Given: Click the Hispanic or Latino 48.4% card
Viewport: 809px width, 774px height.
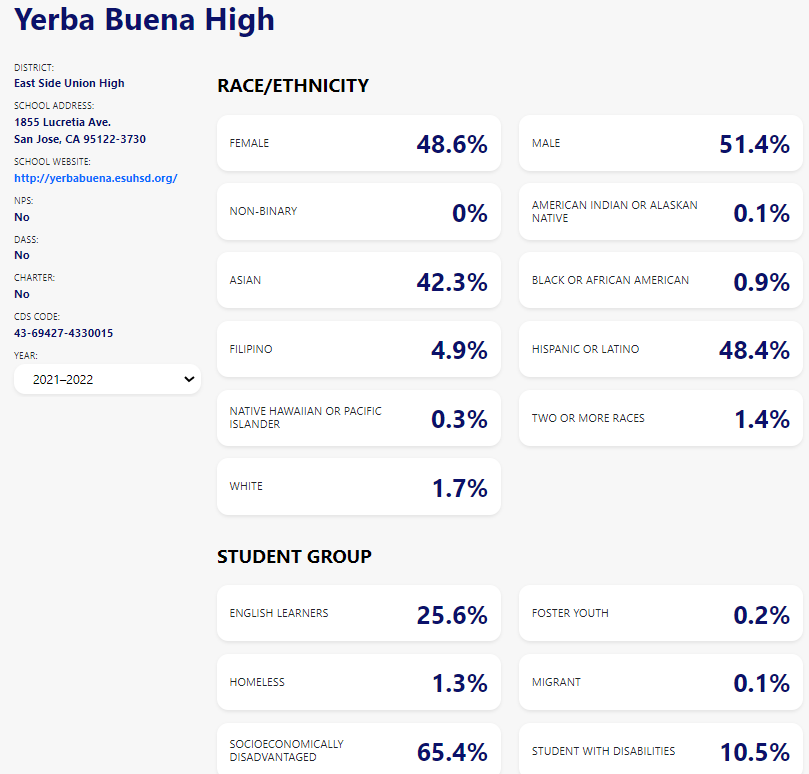Looking at the screenshot, I should 660,349.
